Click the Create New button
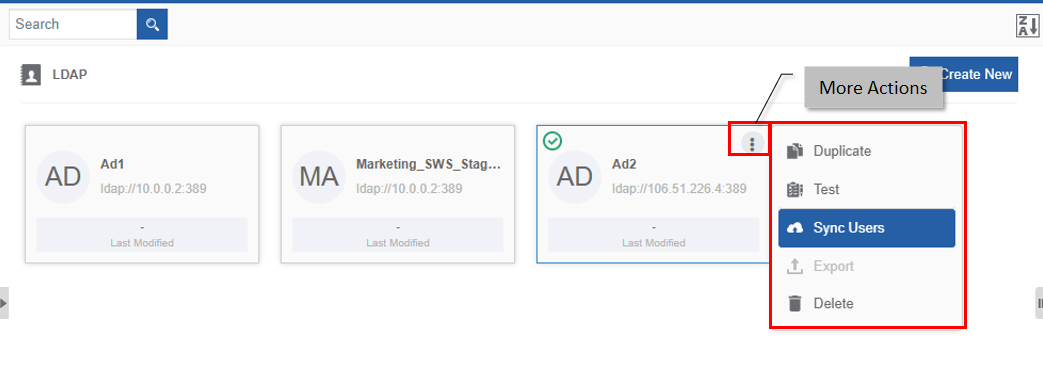1043x373 pixels. [x=964, y=74]
